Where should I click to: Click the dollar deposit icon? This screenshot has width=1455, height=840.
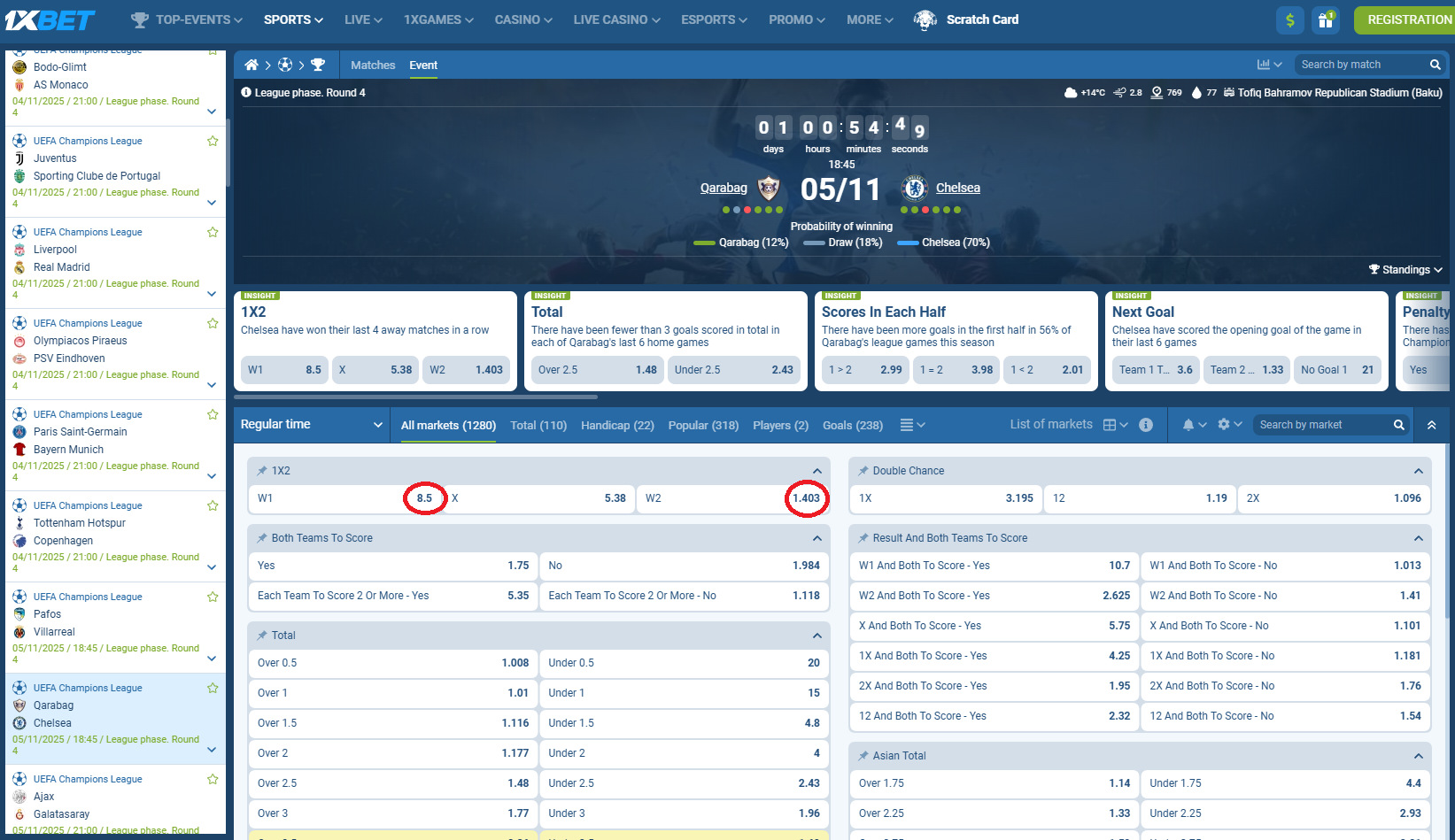(x=1289, y=19)
